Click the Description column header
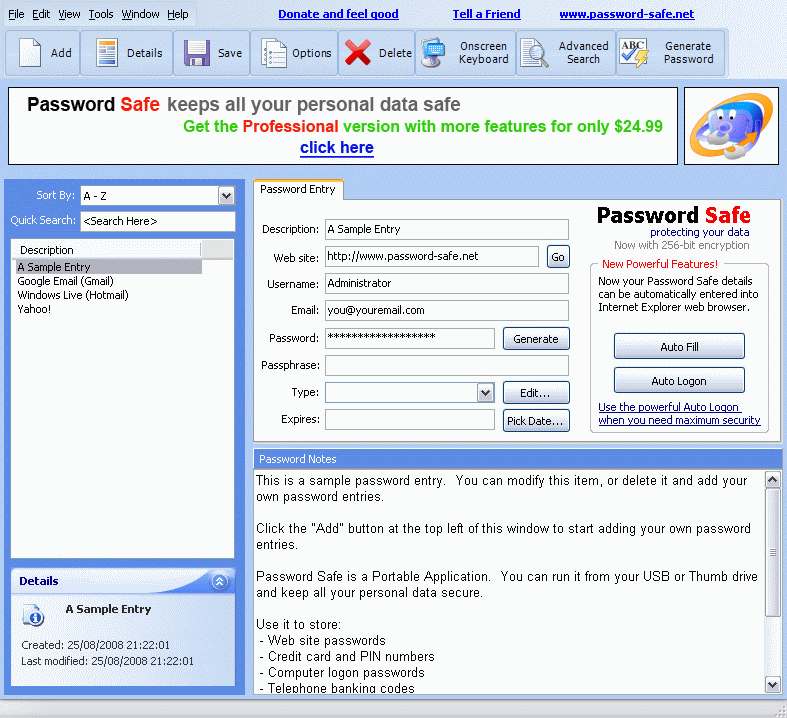787x718 pixels. point(108,250)
